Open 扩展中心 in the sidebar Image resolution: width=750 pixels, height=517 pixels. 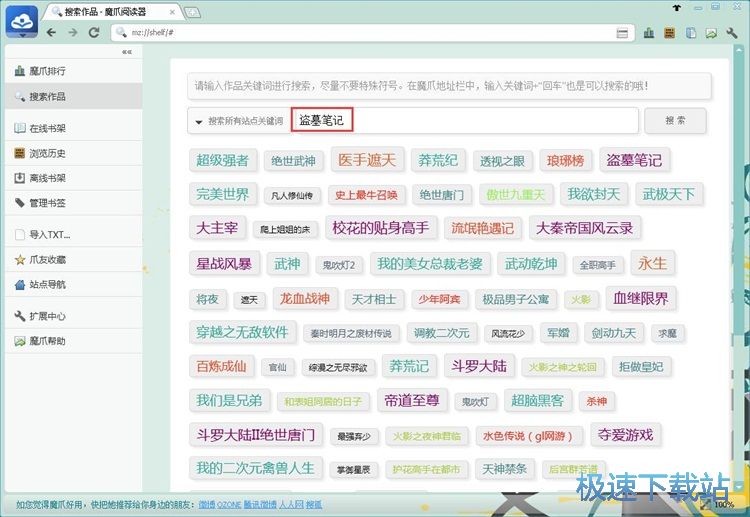point(46,316)
